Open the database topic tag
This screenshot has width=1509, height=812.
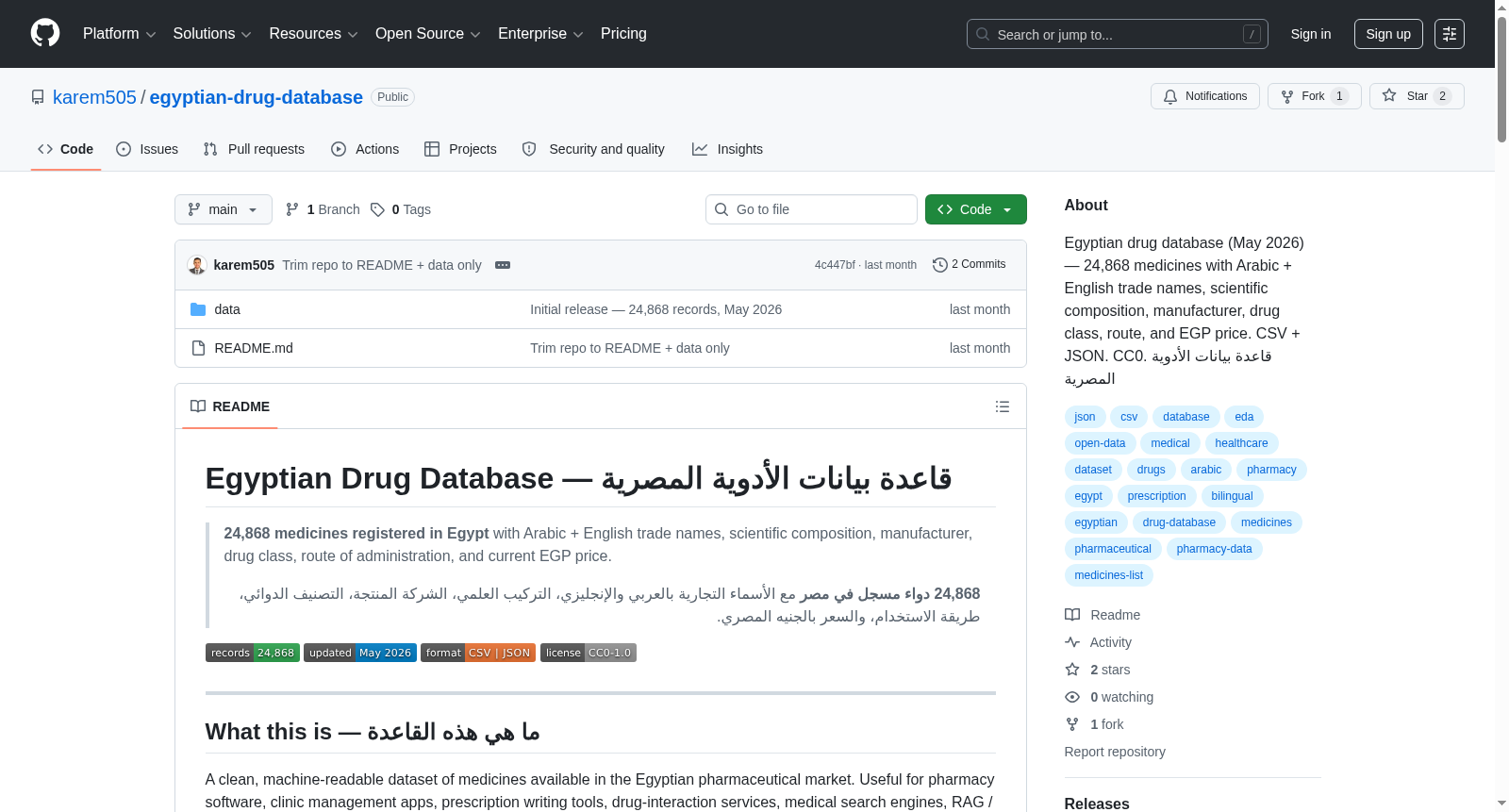(1186, 417)
